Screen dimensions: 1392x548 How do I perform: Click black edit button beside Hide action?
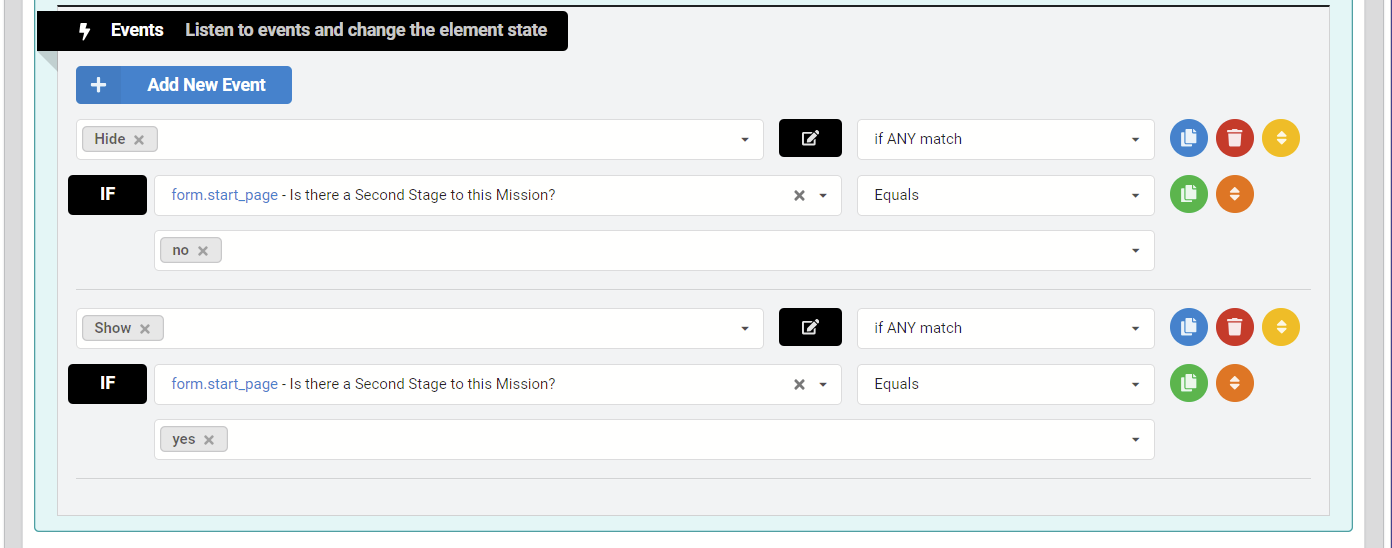coord(810,138)
